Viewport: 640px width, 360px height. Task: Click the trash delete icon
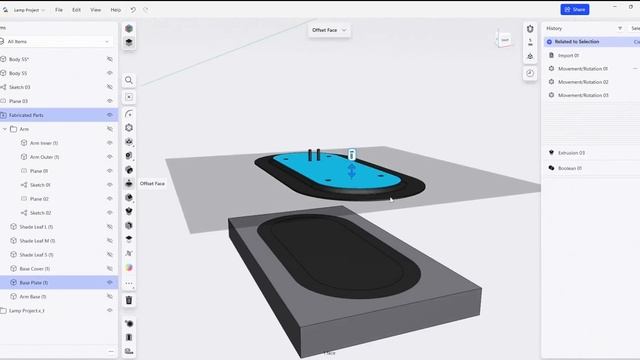point(129,300)
